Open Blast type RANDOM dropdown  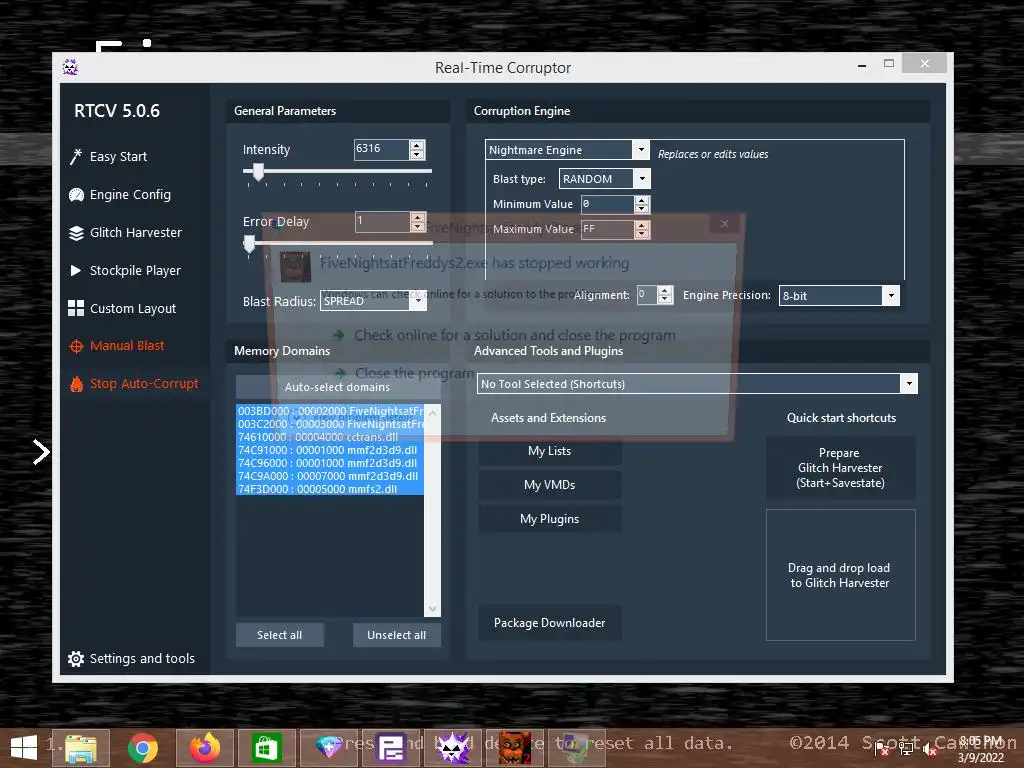(x=642, y=179)
